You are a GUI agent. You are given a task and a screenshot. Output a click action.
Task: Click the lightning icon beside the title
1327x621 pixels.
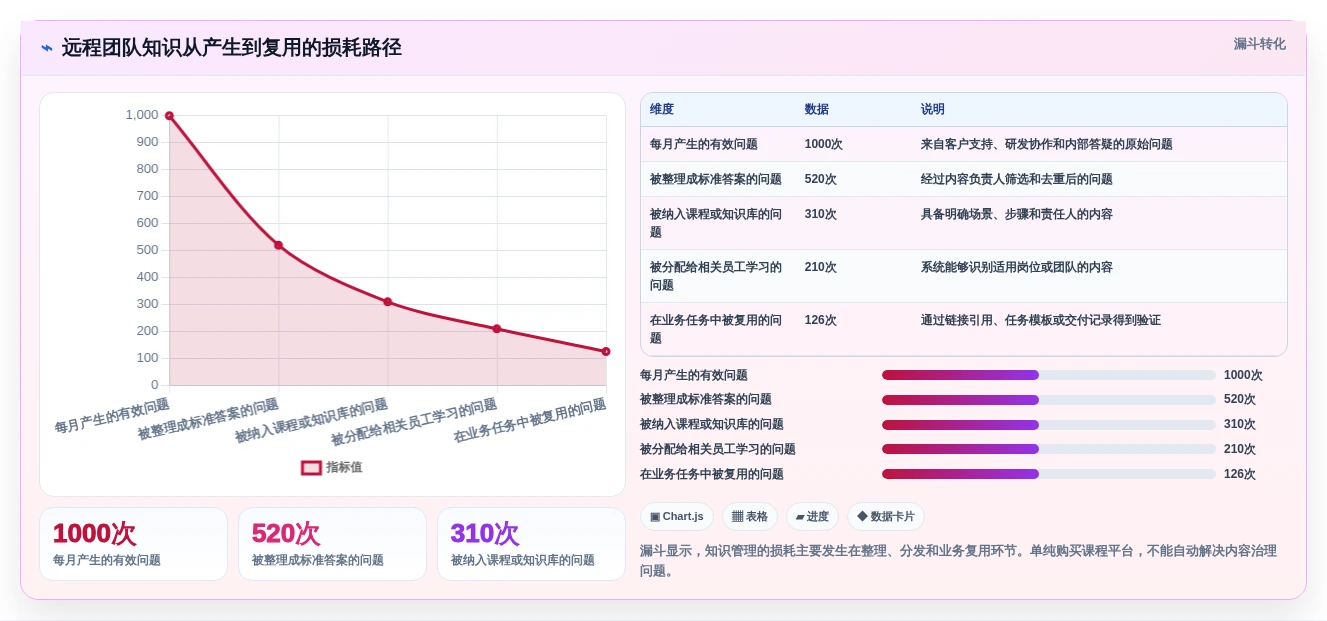[47, 48]
